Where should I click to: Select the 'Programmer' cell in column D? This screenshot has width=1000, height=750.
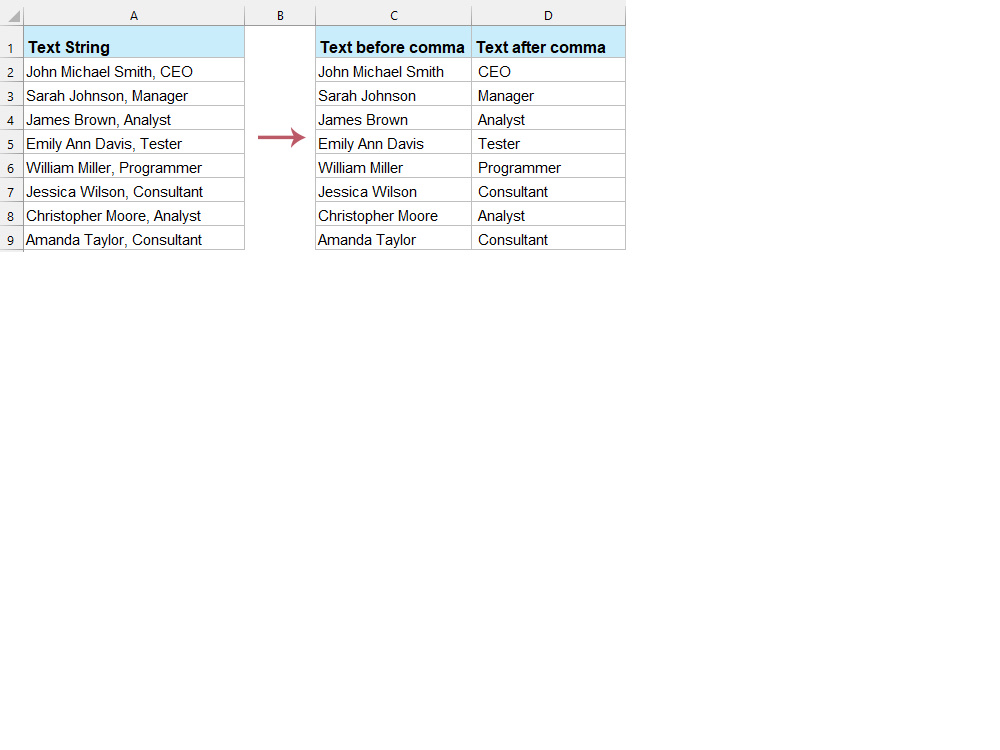(x=548, y=166)
